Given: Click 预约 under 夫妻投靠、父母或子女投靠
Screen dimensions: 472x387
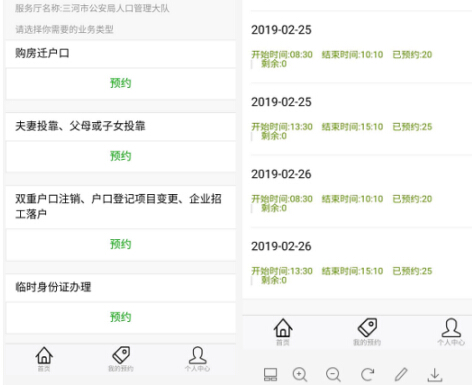Looking at the screenshot, I should (121, 156).
